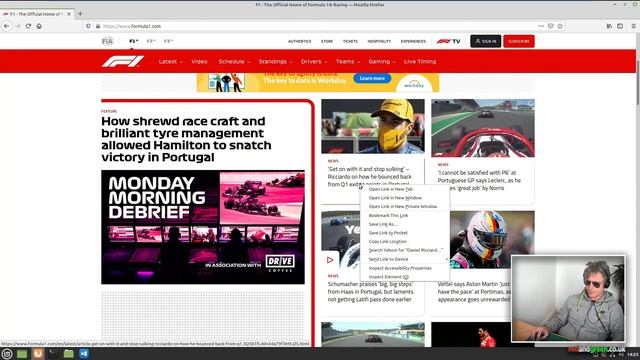Go back with the browser Back arrow
Image resolution: width=640 pixels, height=360 pixels.
point(7,26)
